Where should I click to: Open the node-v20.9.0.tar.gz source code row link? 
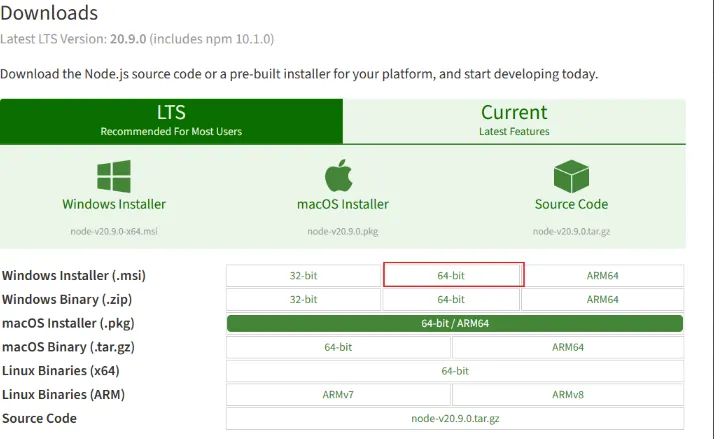(455, 419)
